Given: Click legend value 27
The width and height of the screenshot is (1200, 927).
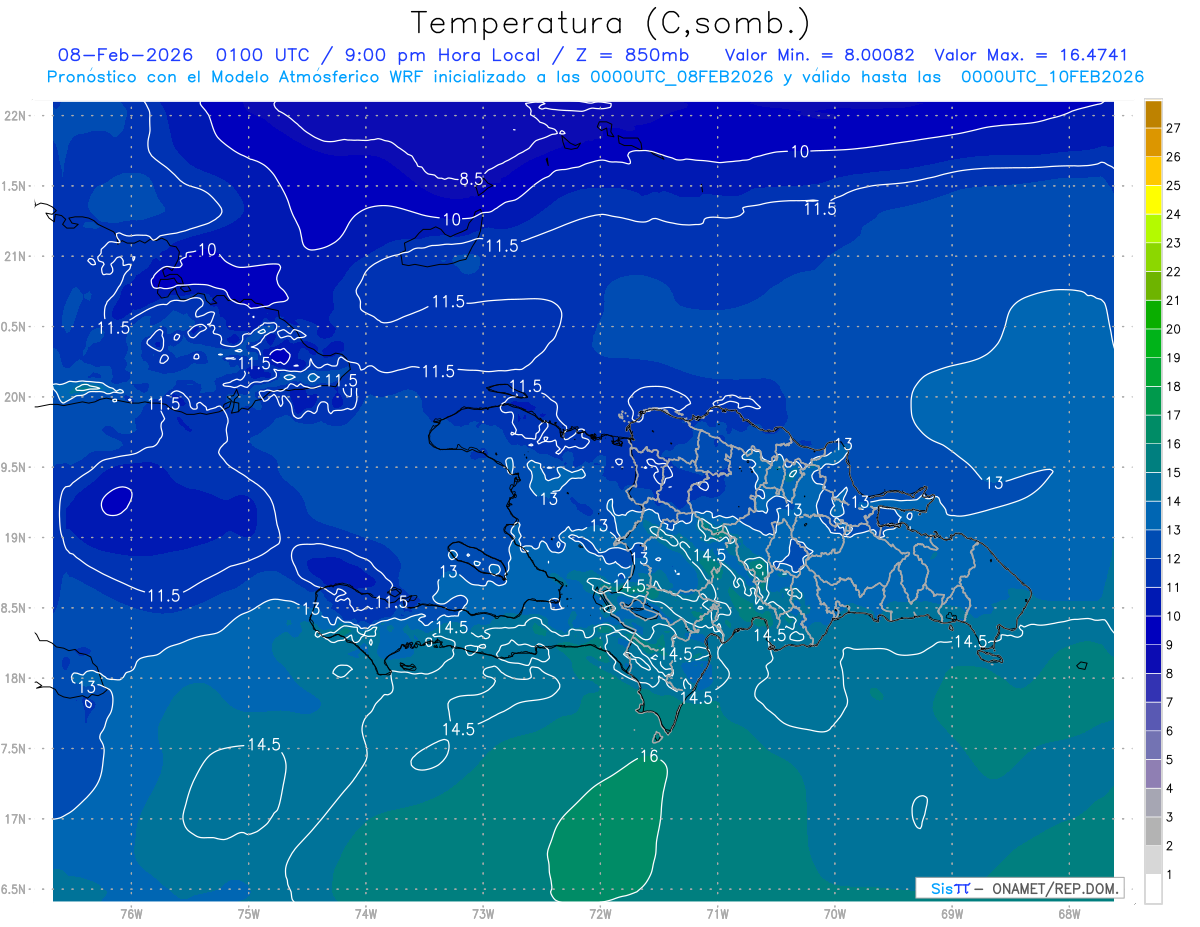Looking at the screenshot, I should tap(1173, 128).
